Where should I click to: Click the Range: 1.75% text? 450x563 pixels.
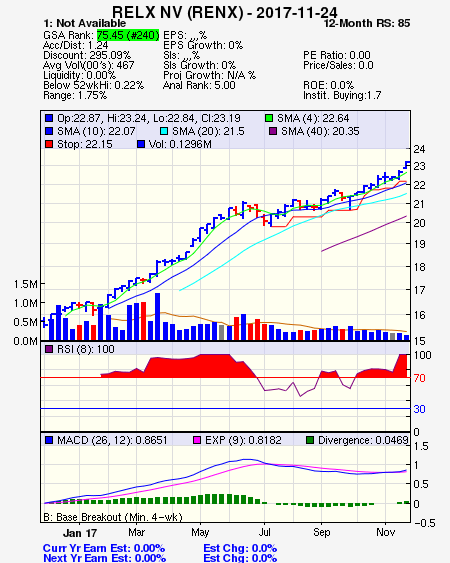[75, 96]
